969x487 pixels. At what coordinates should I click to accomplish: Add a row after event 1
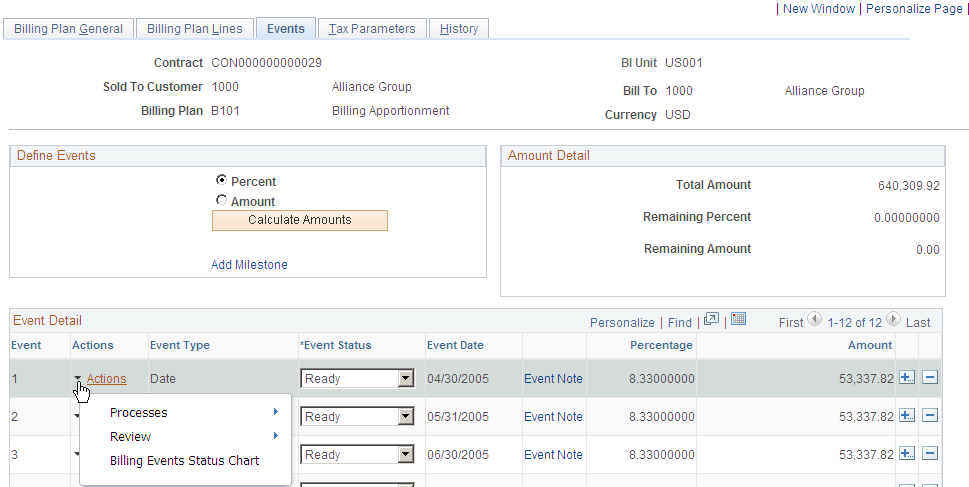(907, 378)
